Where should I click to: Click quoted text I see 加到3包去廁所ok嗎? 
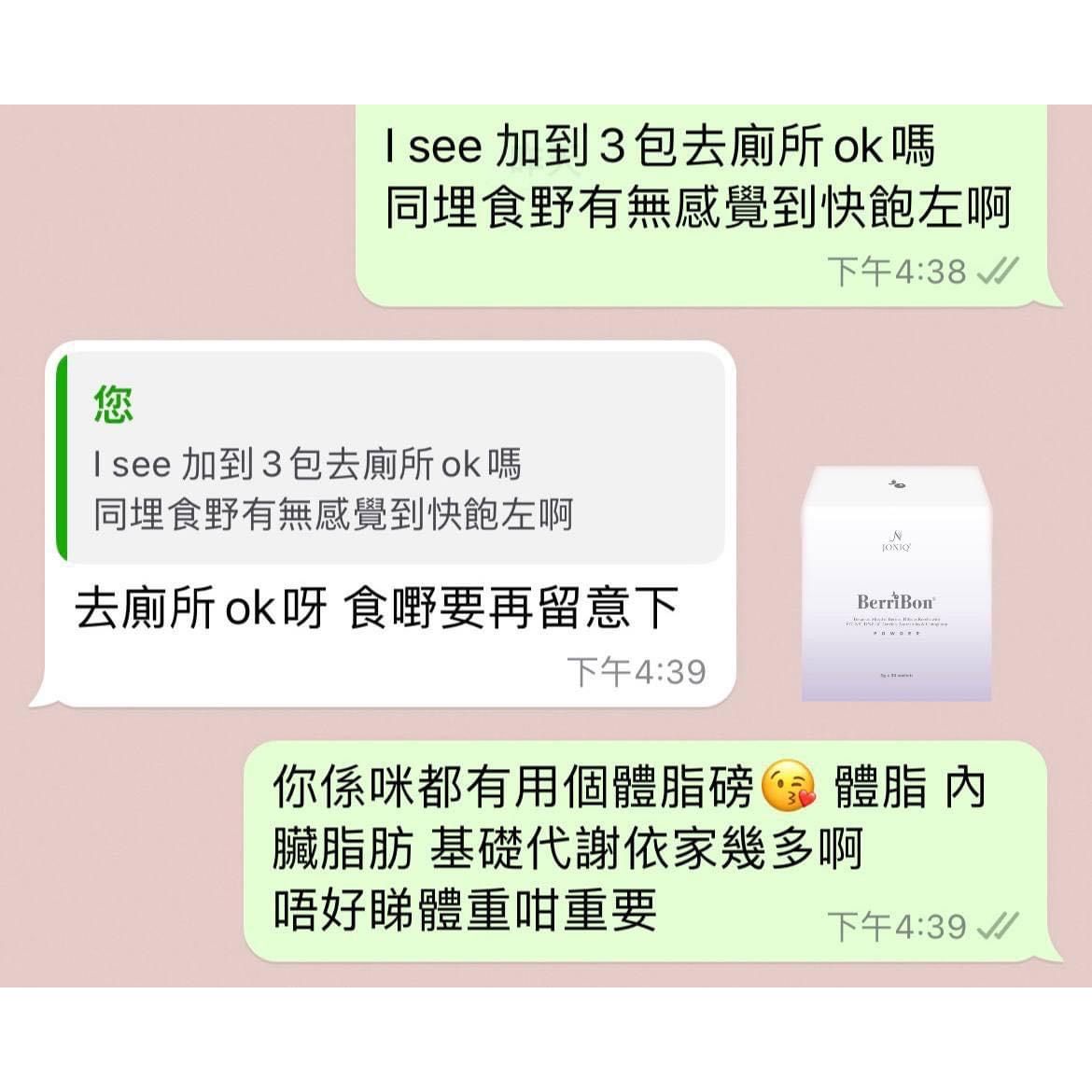click(x=307, y=464)
